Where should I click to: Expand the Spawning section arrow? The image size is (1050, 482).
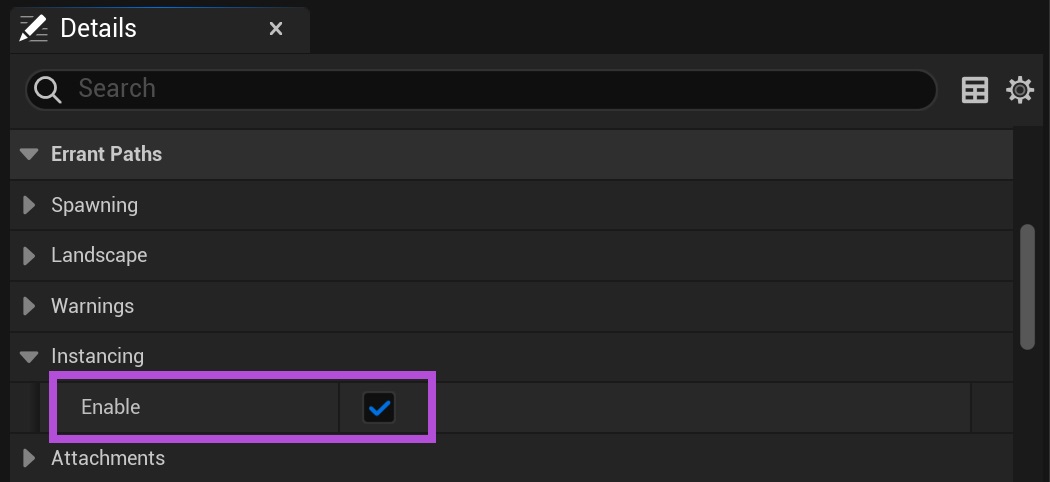[x=29, y=205]
